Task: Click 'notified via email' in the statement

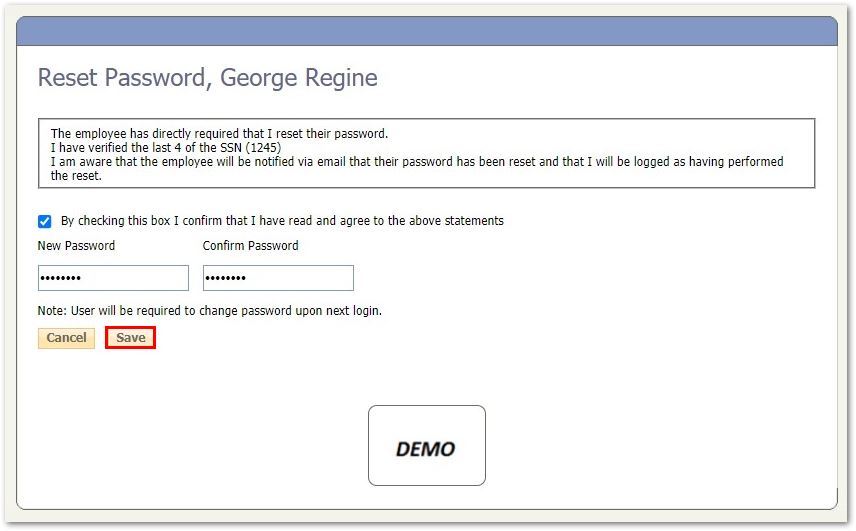Action: point(379,162)
